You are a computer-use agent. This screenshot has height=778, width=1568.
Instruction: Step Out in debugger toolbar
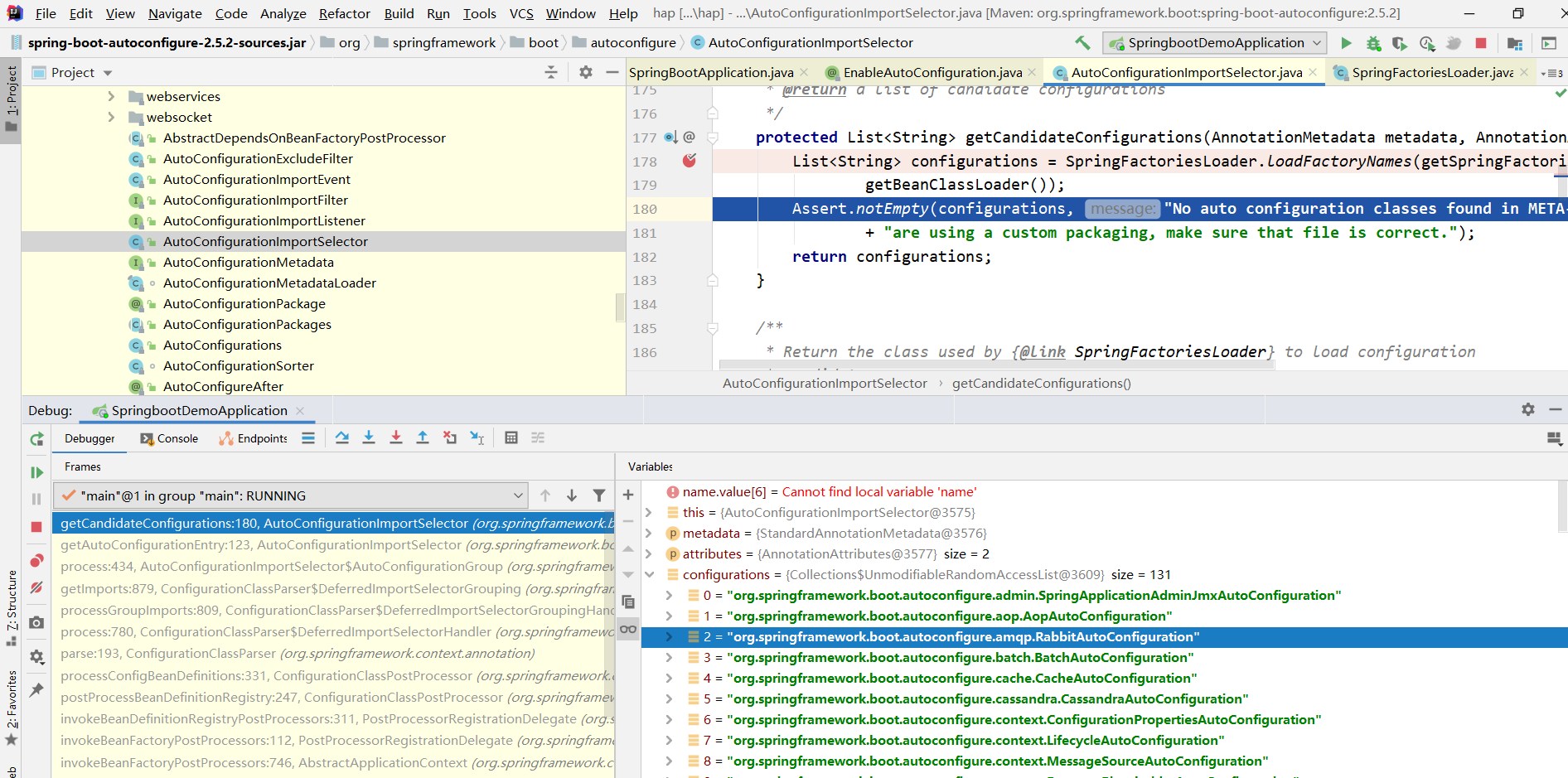[x=423, y=437]
